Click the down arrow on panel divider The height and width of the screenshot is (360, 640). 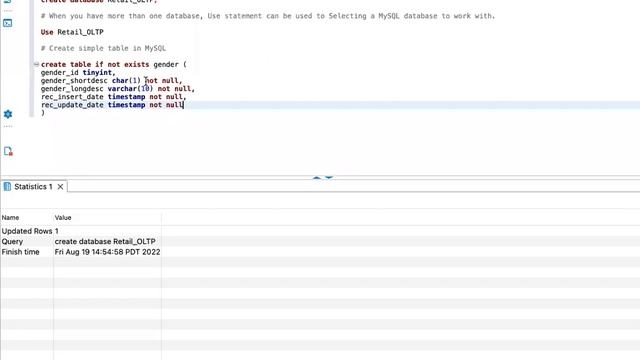pyautogui.click(x=329, y=178)
